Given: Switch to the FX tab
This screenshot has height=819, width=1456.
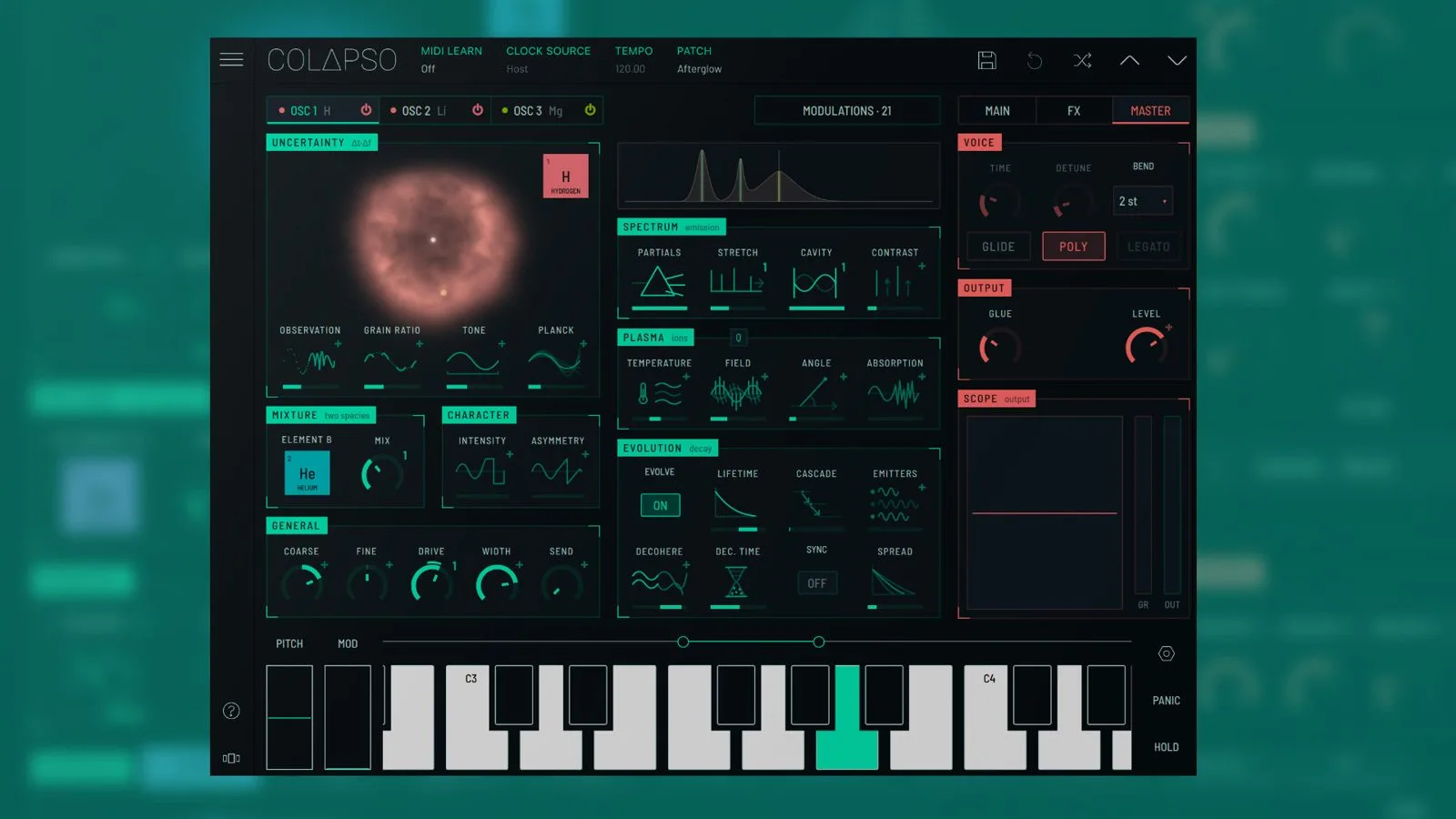Looking at the screenshot, I should (1074, 110).
